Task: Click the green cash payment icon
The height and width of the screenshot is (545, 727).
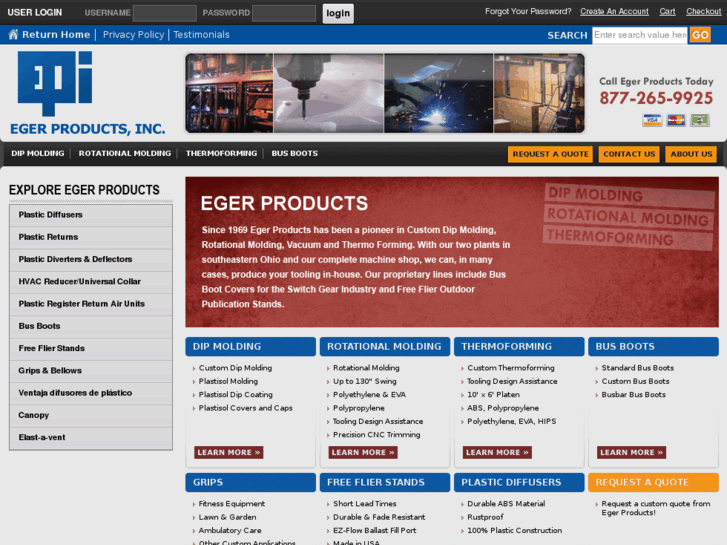Action: (x=700, y=120)
